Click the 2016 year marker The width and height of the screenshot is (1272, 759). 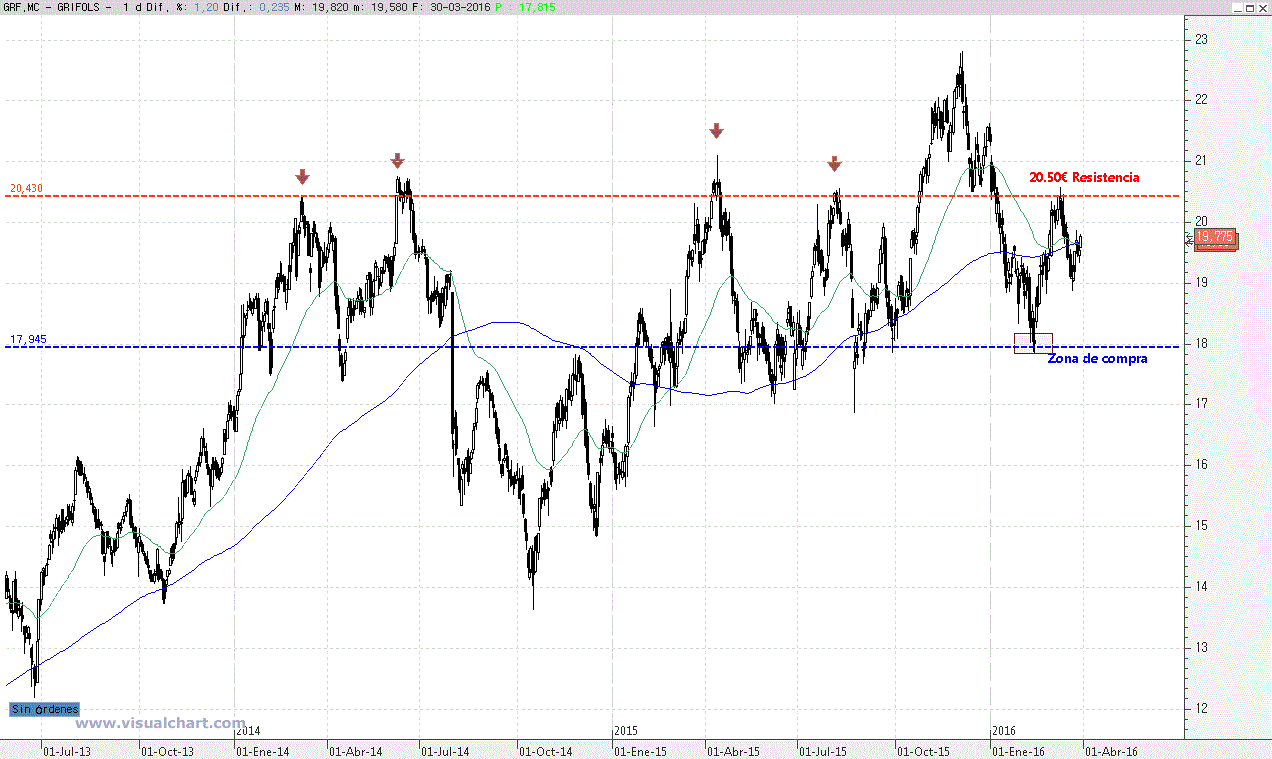[1002, 731]
